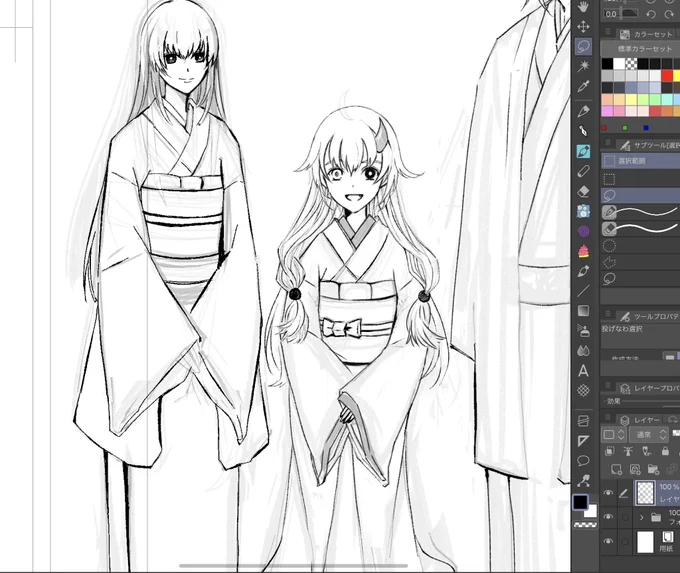Open the sub tool panel menu

(608, 143)
